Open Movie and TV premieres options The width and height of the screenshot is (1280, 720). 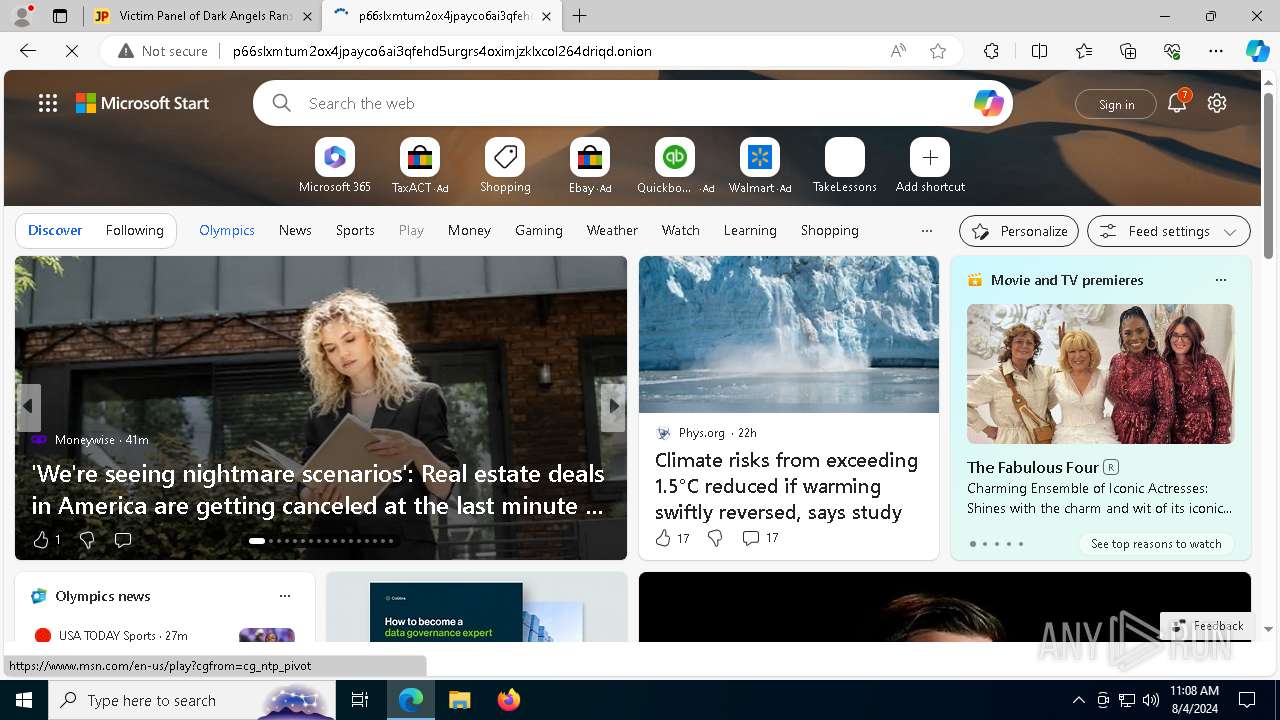click(1220, 280)
